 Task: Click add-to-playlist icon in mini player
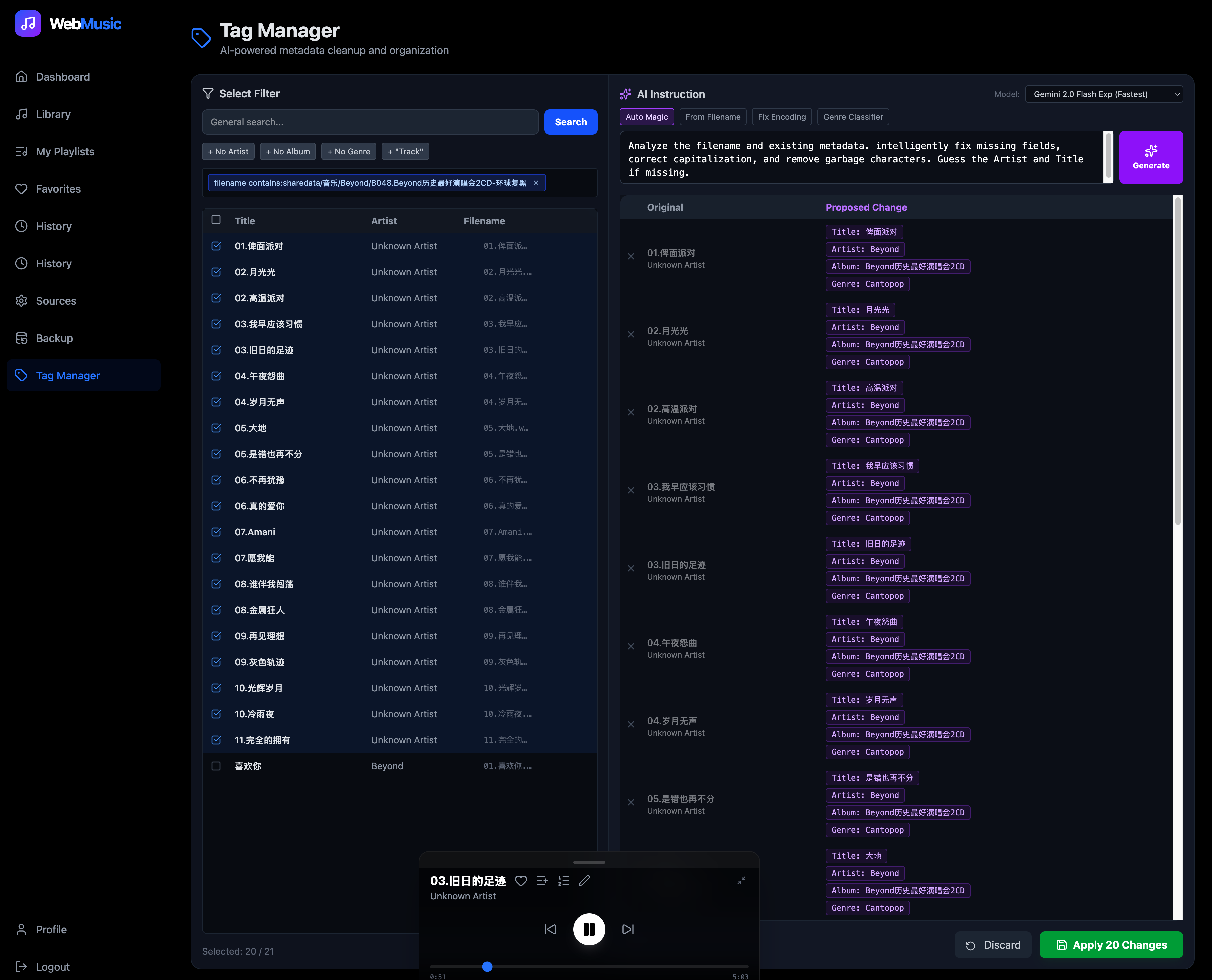(542, 881)
